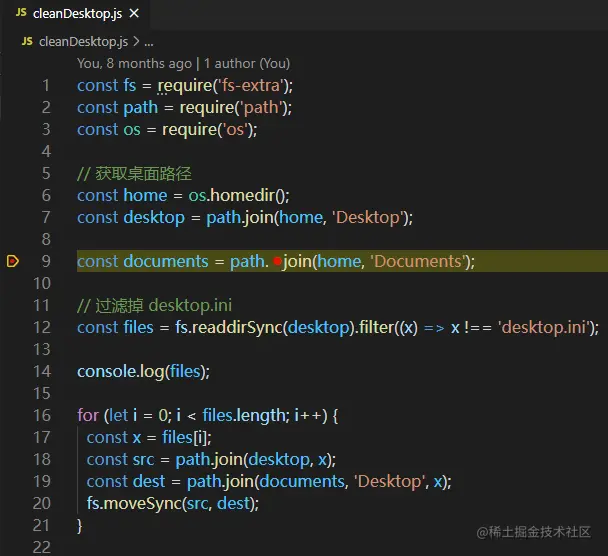Click the 'fs-extra' string on line 1

[251, 86]
